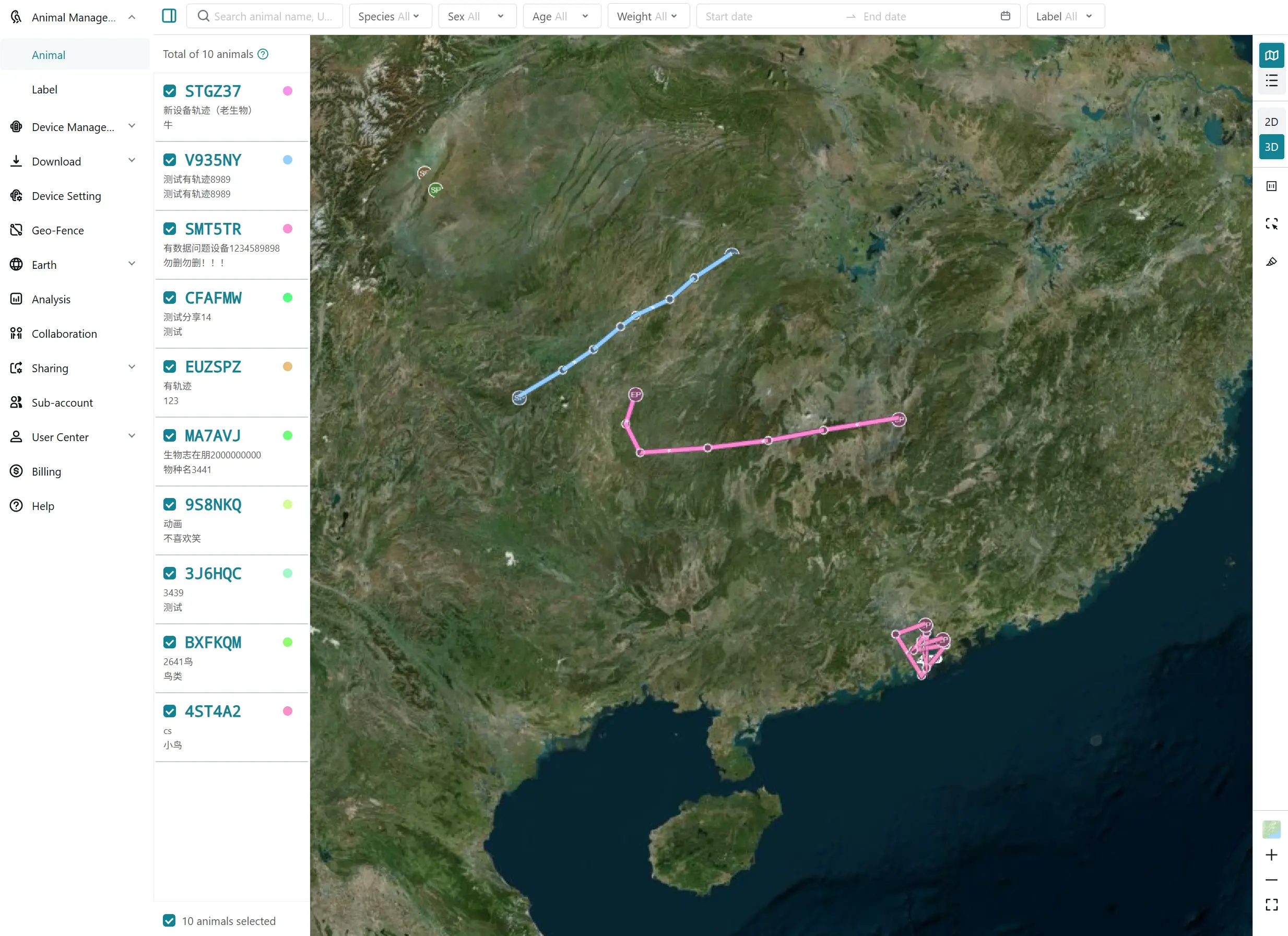
Task: Click the blue color dot for V935NY
Action: [x=287, y=160]
